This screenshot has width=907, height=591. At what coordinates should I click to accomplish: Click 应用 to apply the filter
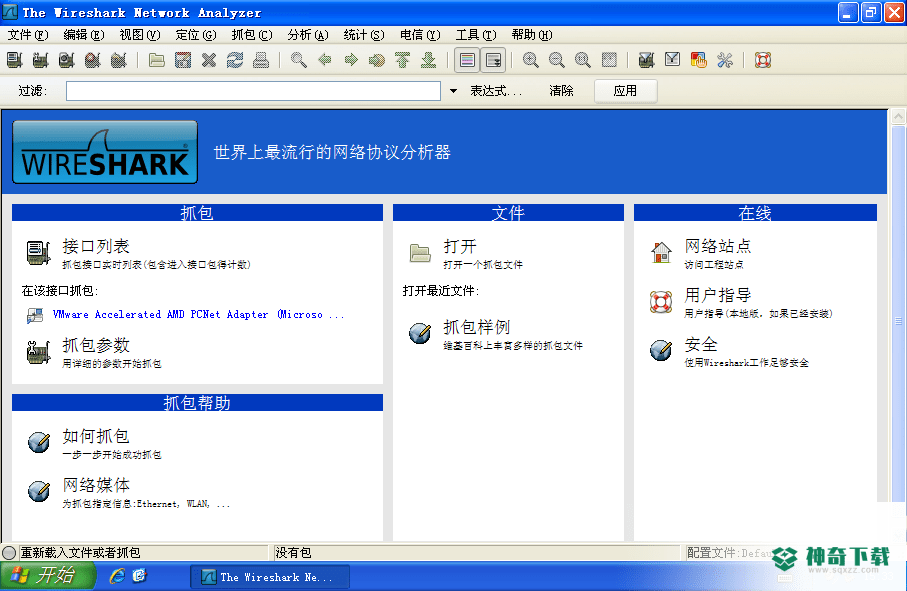pos(625,91)
